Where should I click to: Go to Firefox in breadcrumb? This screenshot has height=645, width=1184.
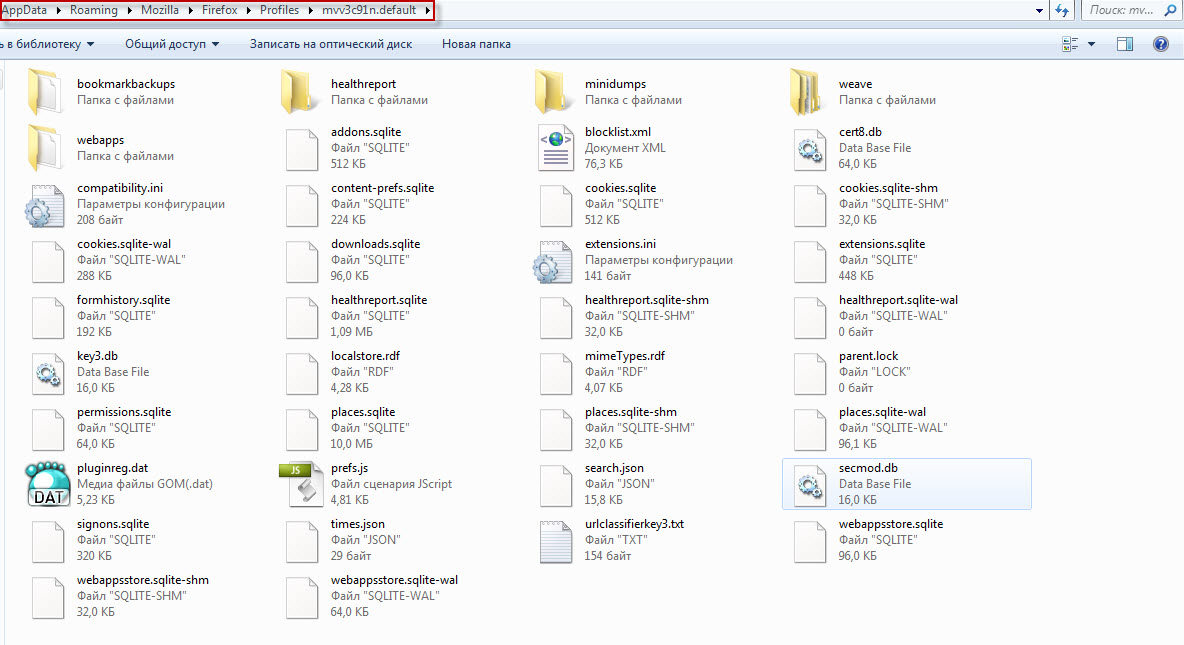point(220,11)
